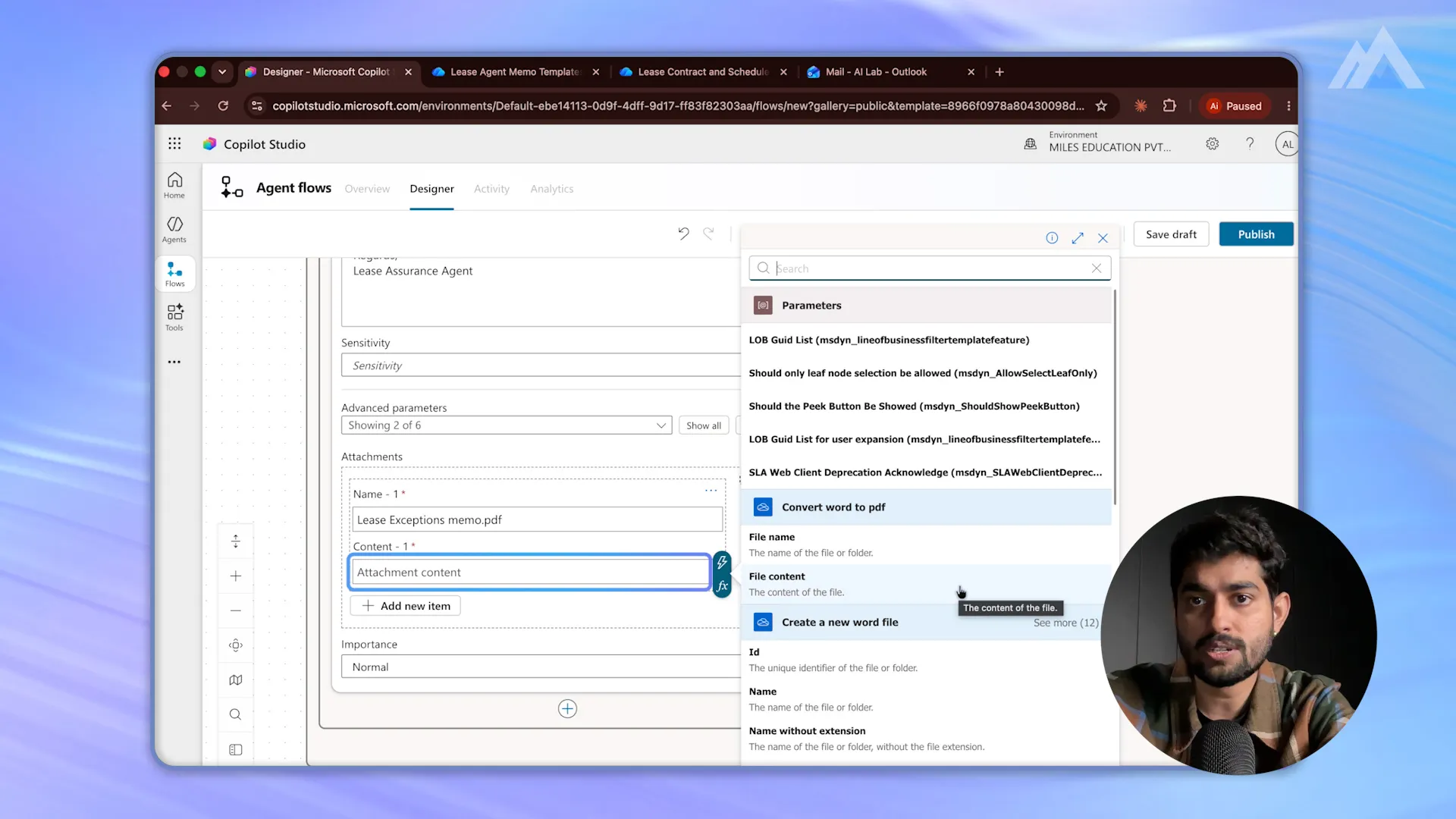Viewport: 1456px width, 819px height.
Task: Select SLA Web Client Deprecation Acknowledge parameter
Action: (x=925, y=472)
